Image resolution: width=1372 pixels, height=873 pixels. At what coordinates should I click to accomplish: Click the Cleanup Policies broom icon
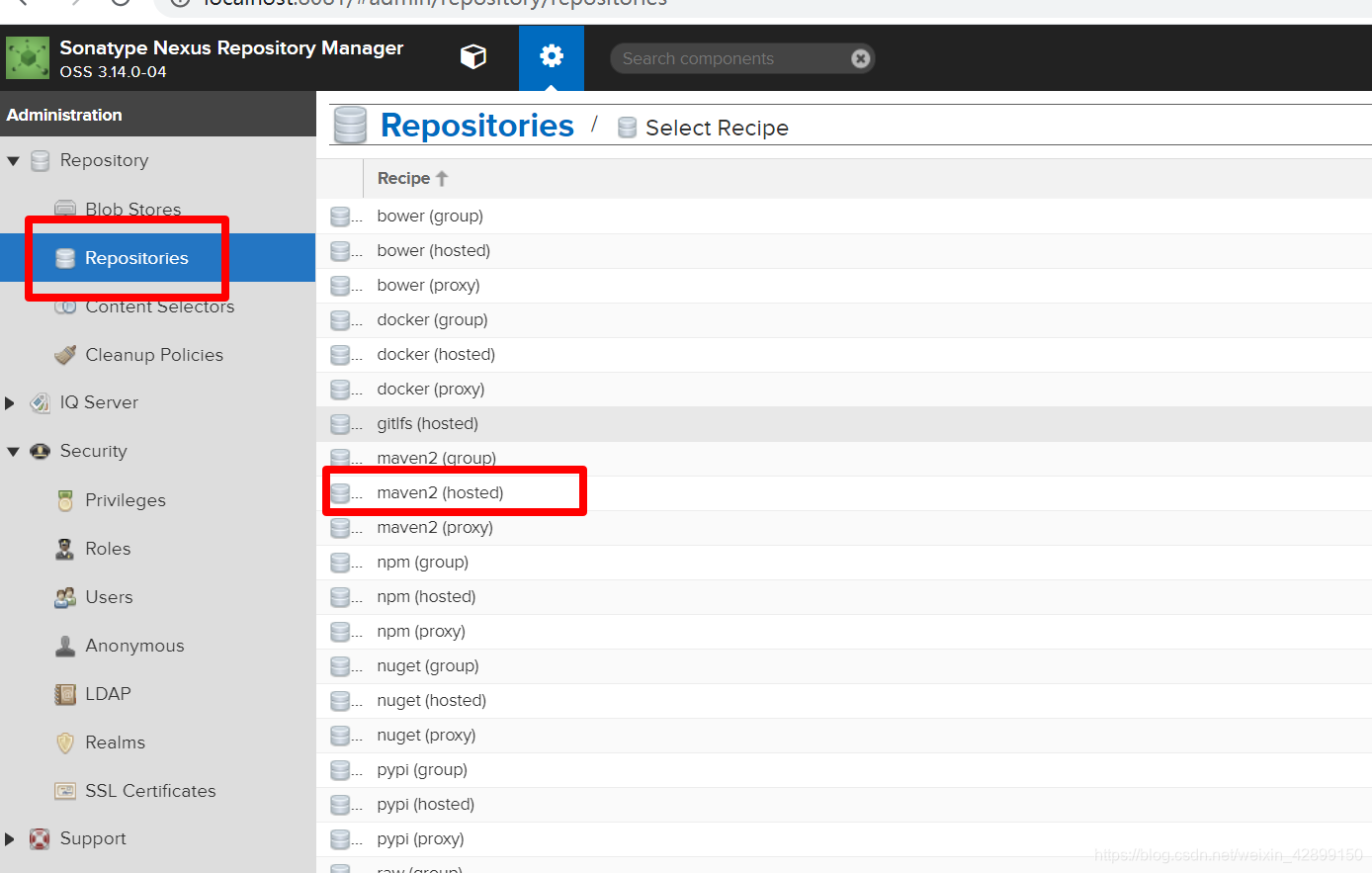[65, 355]
